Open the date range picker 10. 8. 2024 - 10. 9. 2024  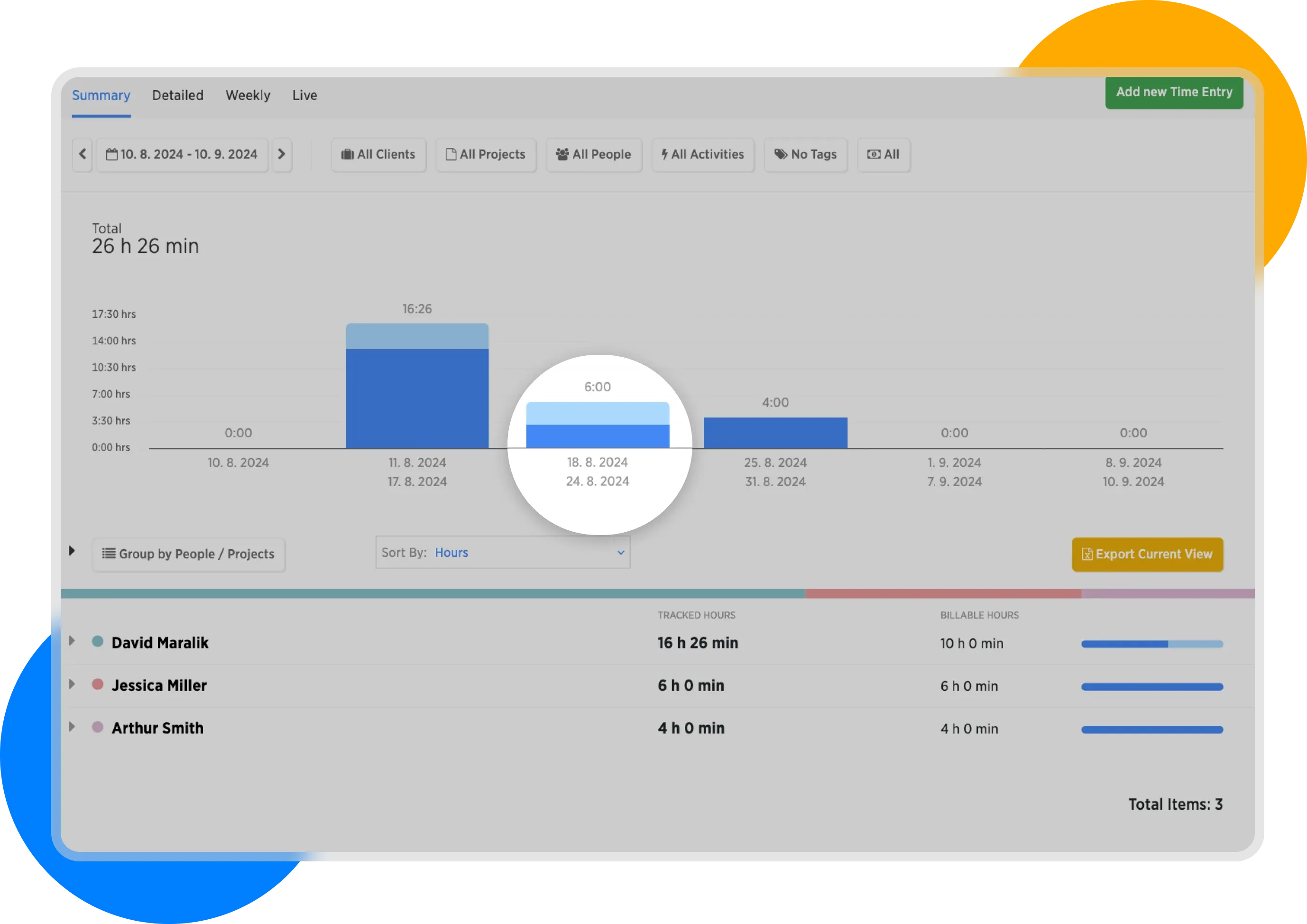[x=182, y=154]
